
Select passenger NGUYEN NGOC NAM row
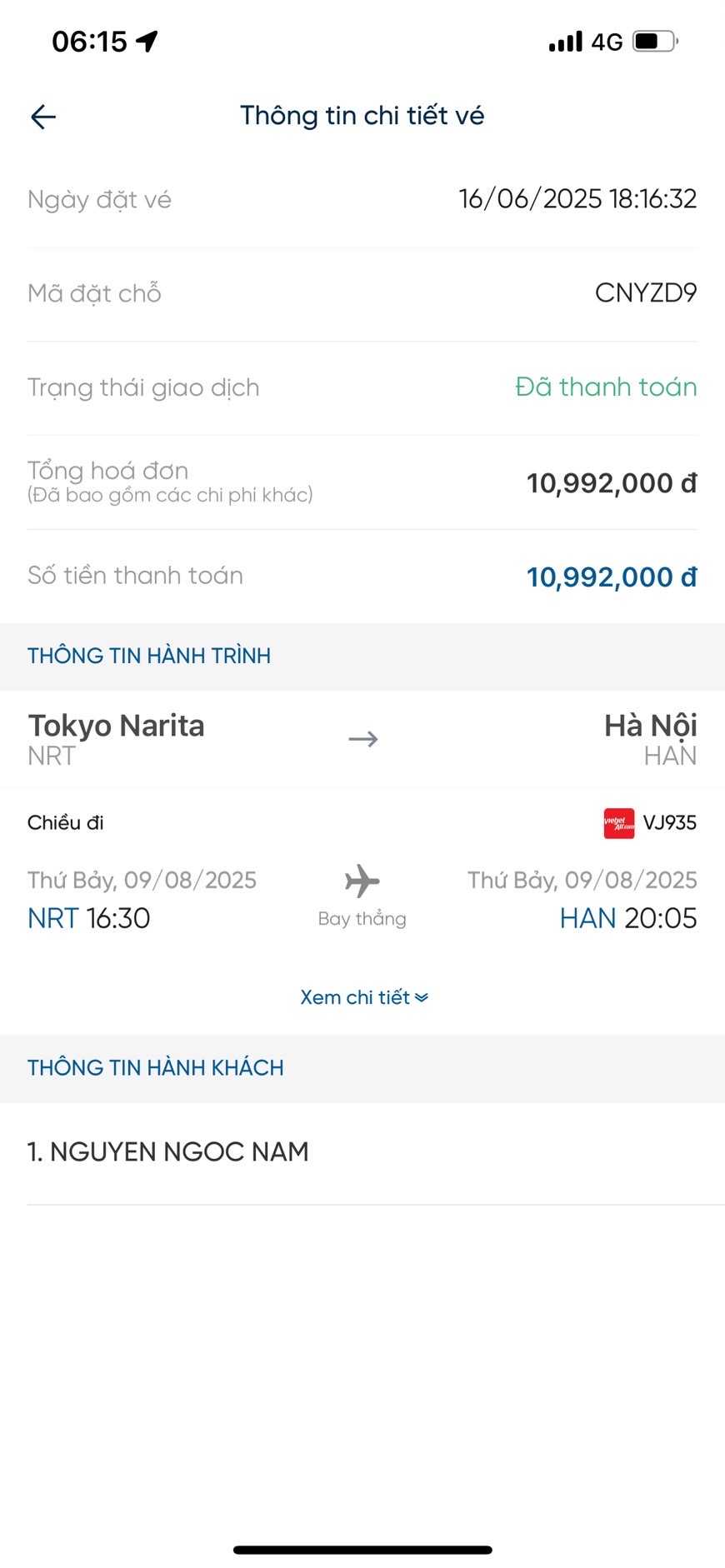tap(168, 1152)
